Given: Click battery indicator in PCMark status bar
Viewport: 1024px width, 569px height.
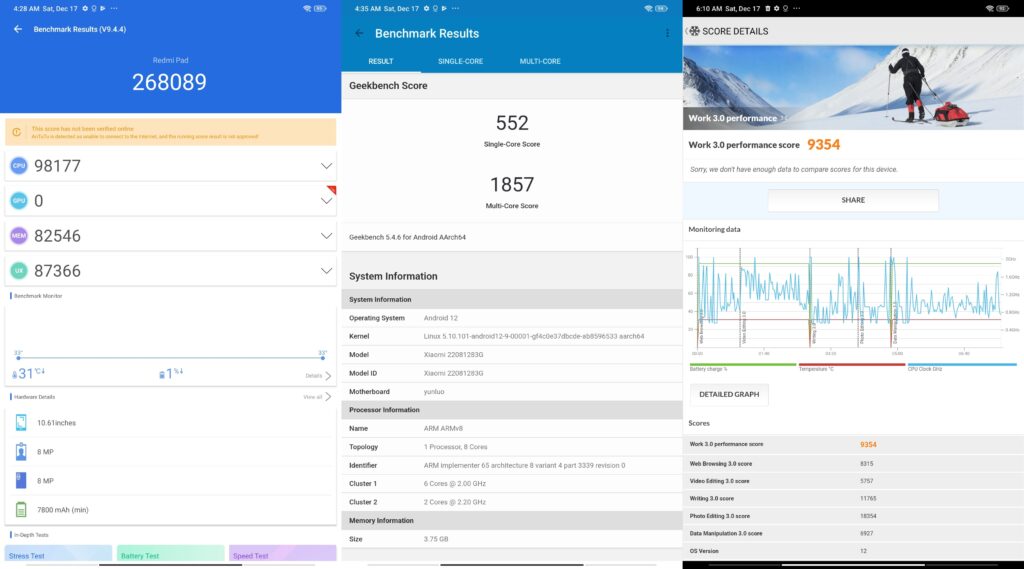Looking at the screenshot, I should click(1002, 8).
